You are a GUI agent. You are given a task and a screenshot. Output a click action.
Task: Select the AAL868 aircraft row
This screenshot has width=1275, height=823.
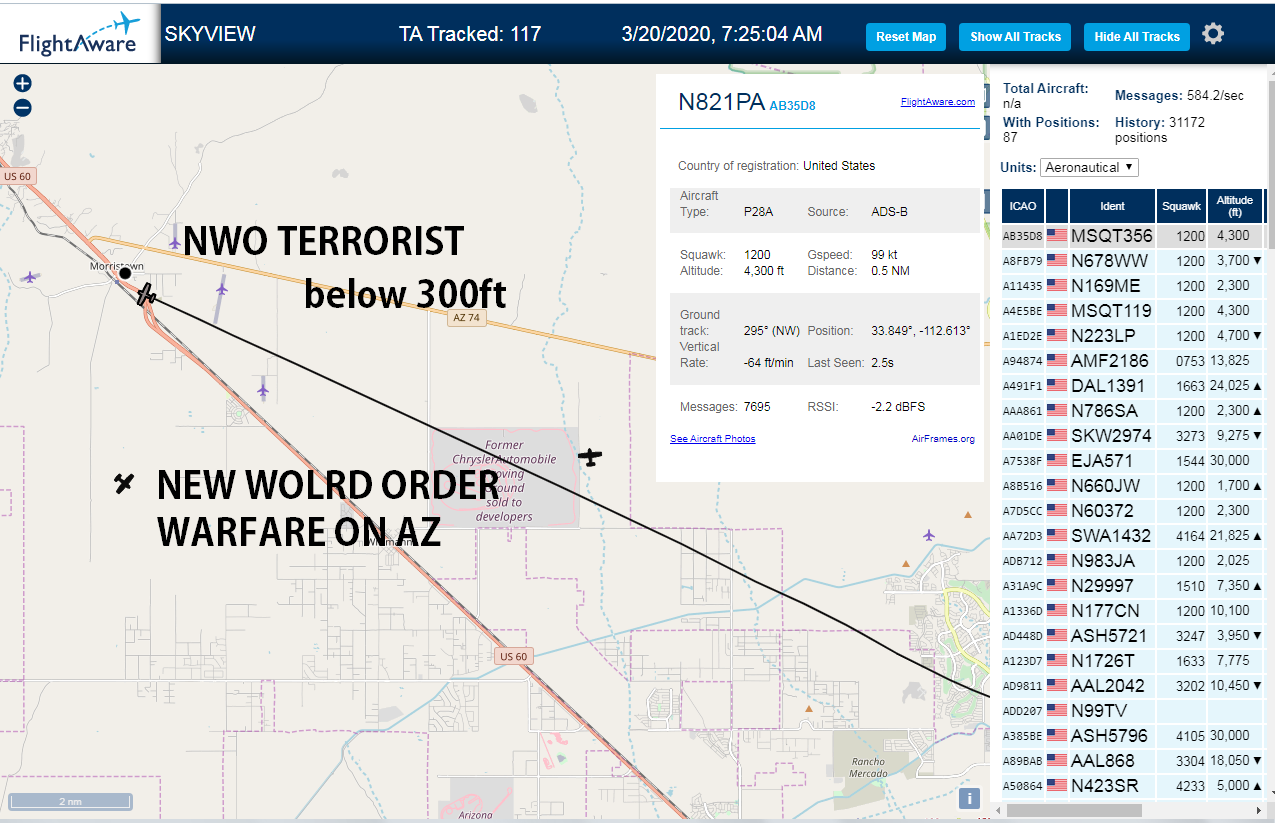[1132, 761]
